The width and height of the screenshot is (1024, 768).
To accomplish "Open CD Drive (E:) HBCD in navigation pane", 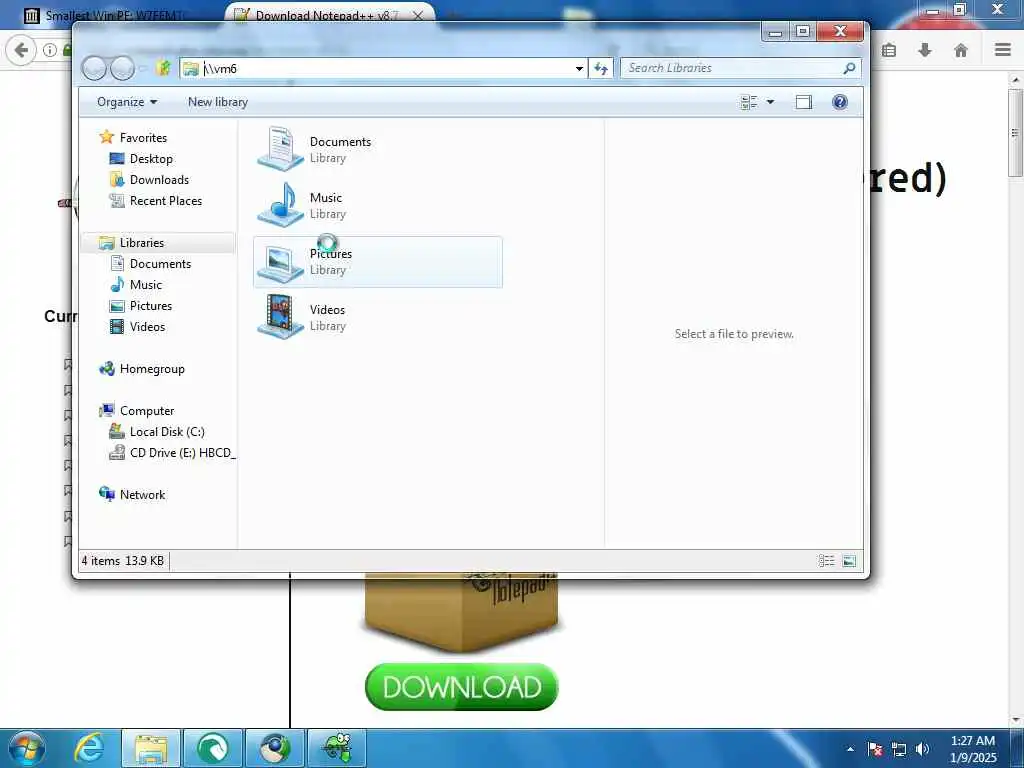I will [182, 453].
